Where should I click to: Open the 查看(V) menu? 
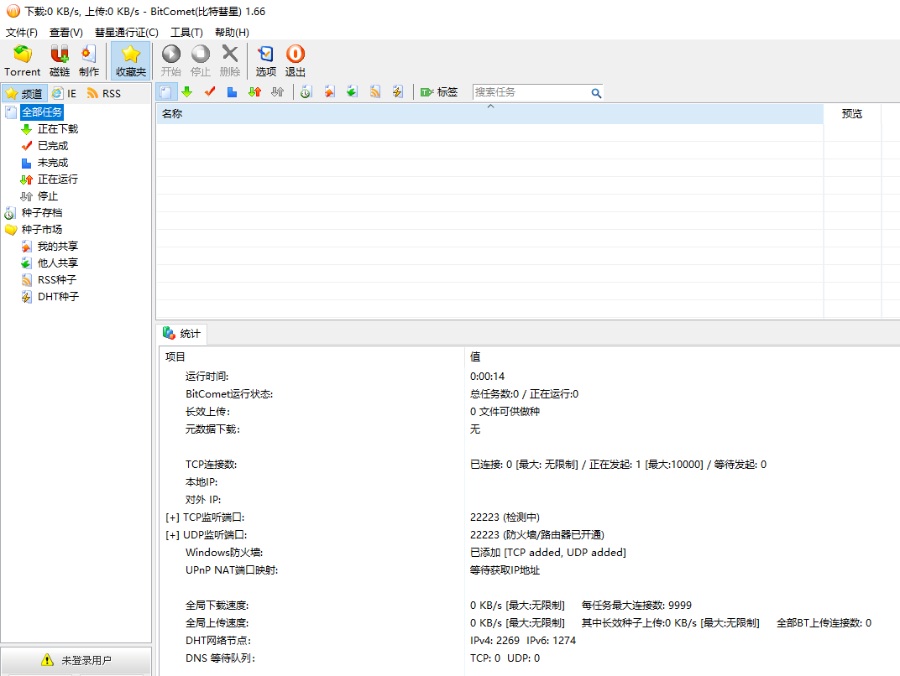pos(66,32)
